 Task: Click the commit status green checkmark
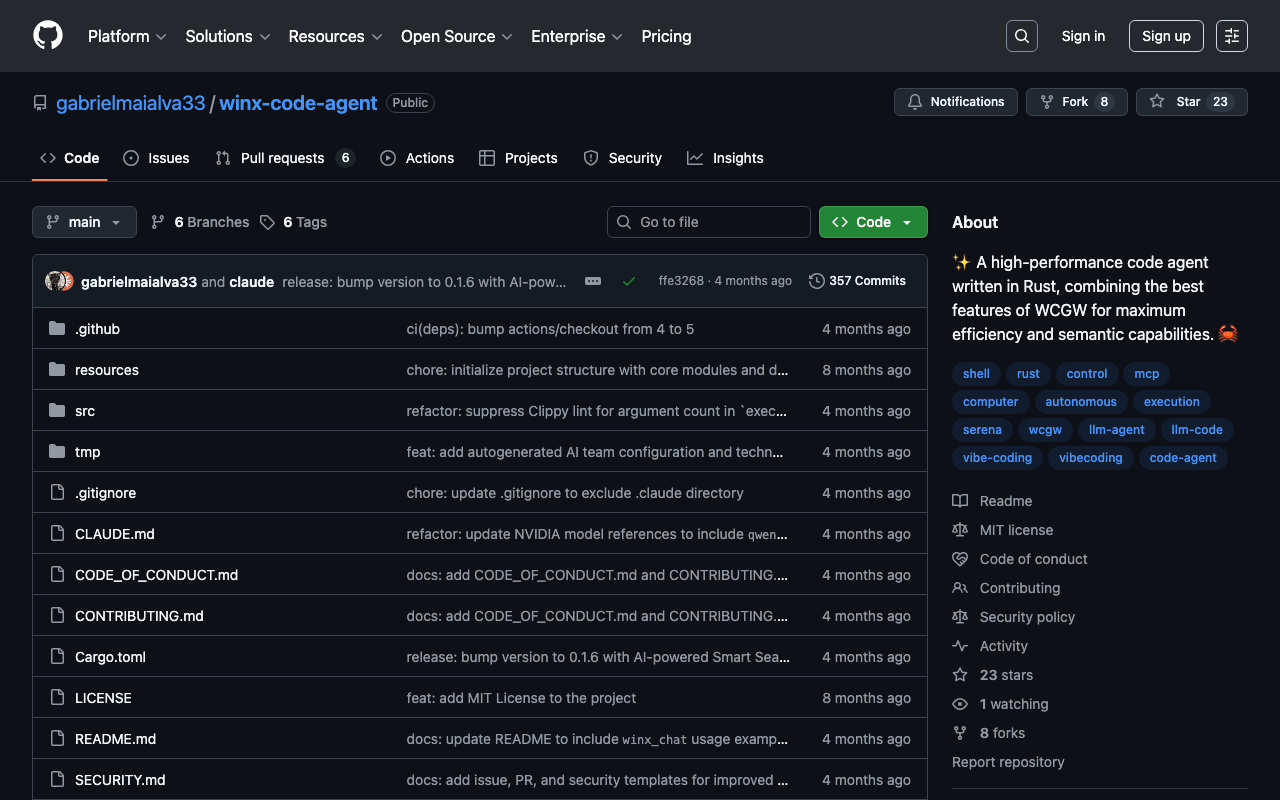point(629,281)
